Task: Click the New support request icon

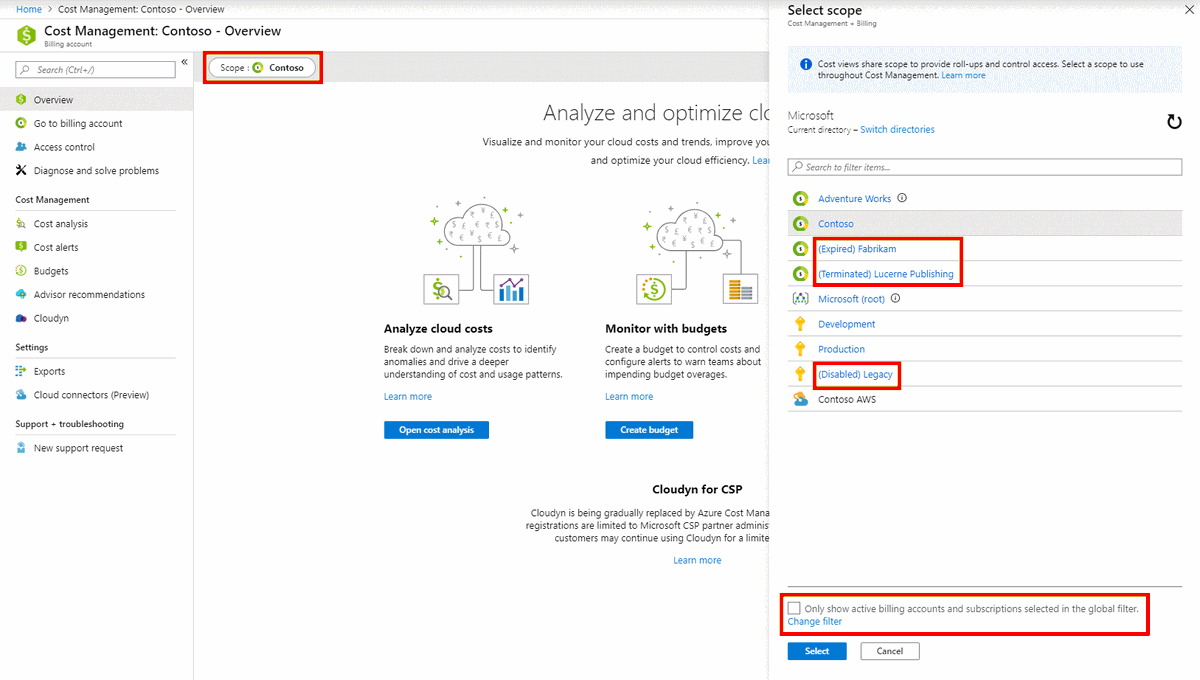Action: [x=22, y=448]
